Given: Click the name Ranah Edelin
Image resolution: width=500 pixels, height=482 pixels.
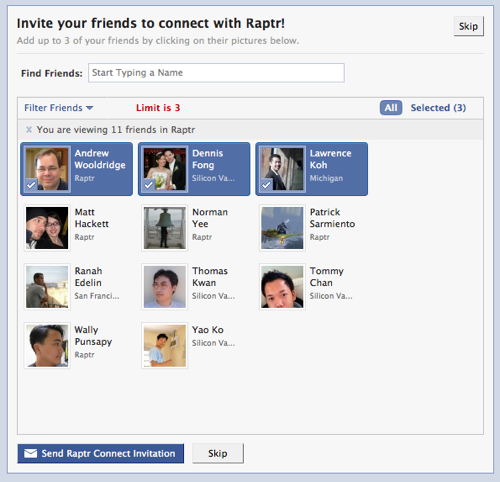Looking at the screenshot, I should 88,277.
